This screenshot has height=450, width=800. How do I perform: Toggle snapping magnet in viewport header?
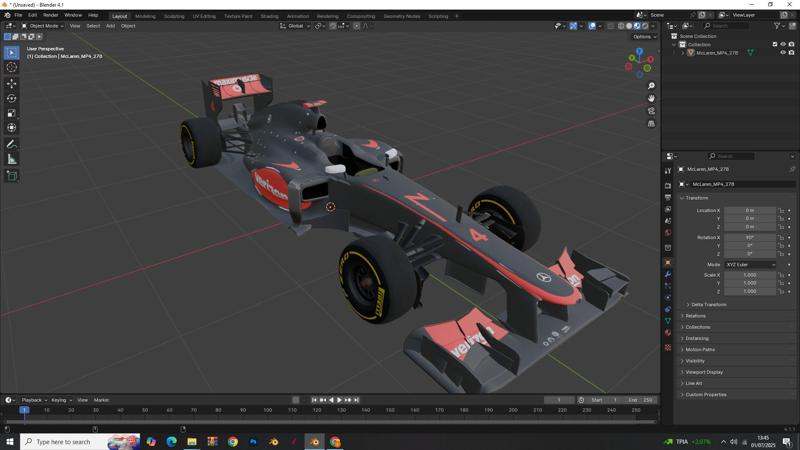coord(333,26)
